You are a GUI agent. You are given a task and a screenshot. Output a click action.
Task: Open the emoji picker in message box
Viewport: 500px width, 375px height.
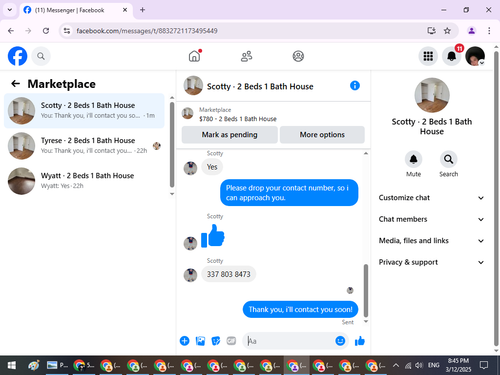click(x=340, y=341)
